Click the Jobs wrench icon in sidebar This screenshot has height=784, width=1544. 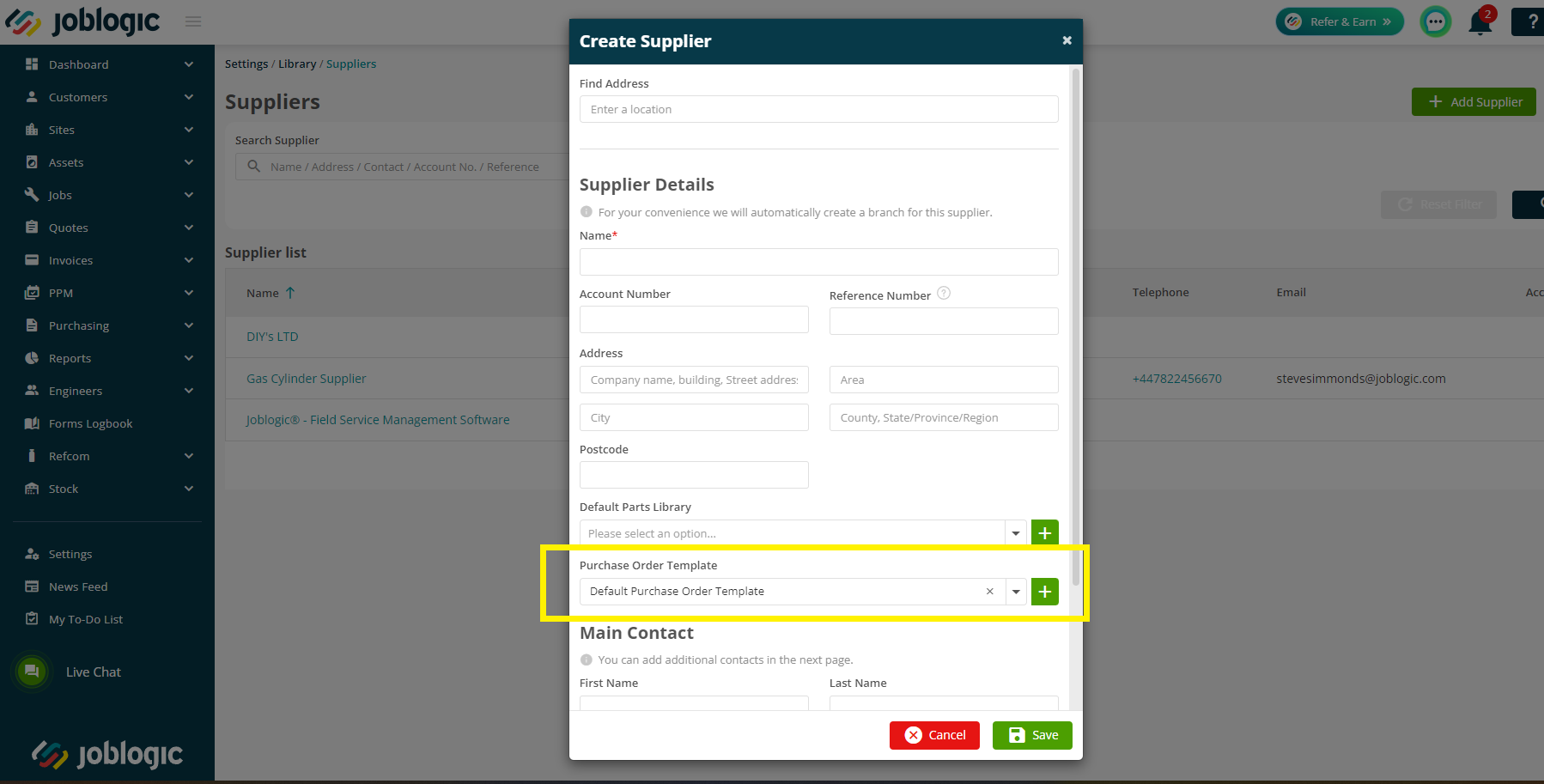click(32, 195)
